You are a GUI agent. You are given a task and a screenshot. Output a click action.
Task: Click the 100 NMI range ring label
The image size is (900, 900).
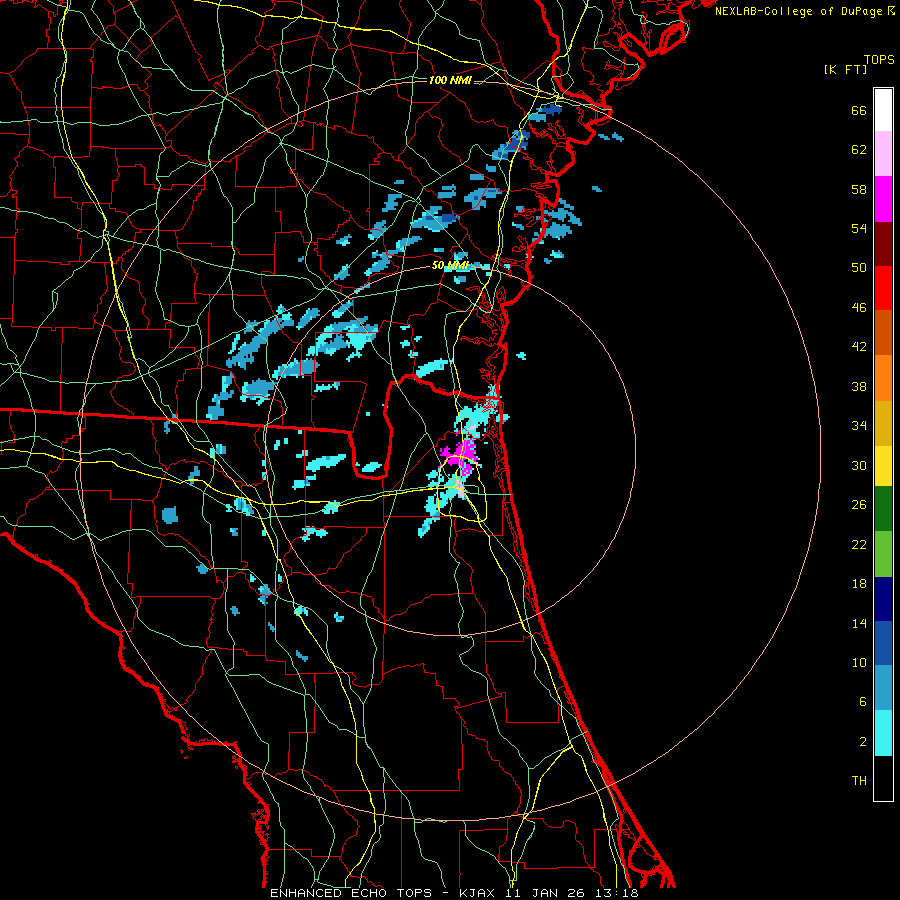pyautogui.click(x=450, y=80)
